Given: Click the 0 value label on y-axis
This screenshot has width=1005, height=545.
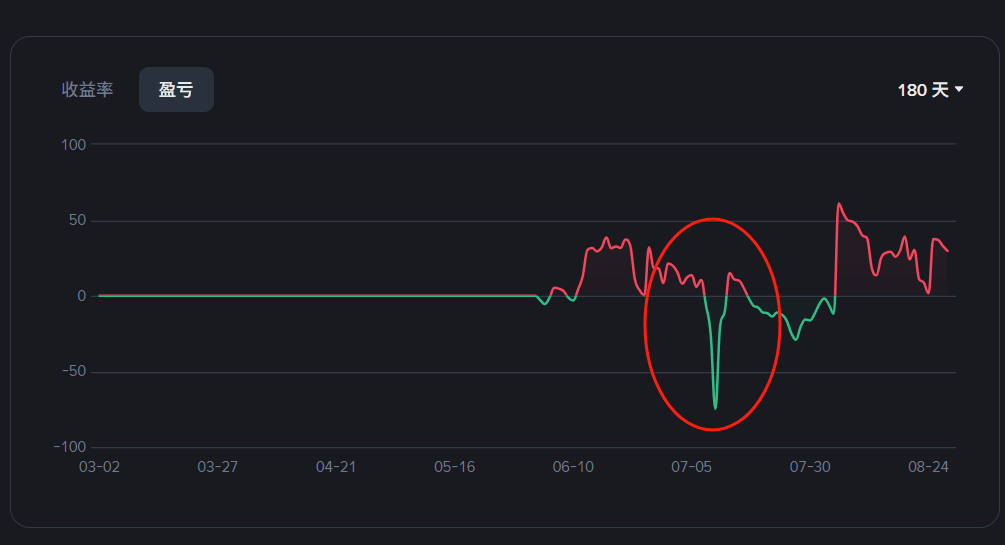Looking at the screenshot, I should [81, 296].
